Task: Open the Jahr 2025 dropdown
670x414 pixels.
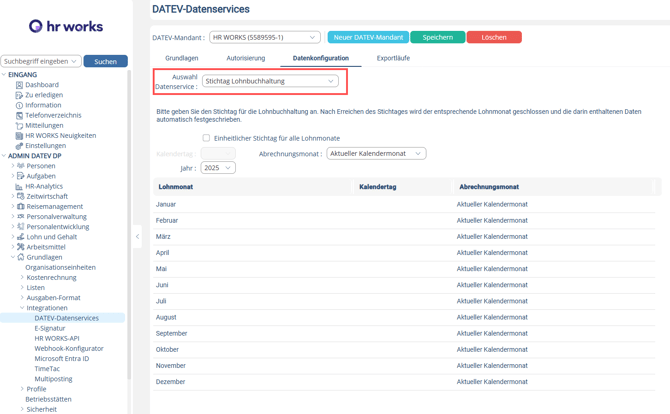Action: [x=218, y=168]
